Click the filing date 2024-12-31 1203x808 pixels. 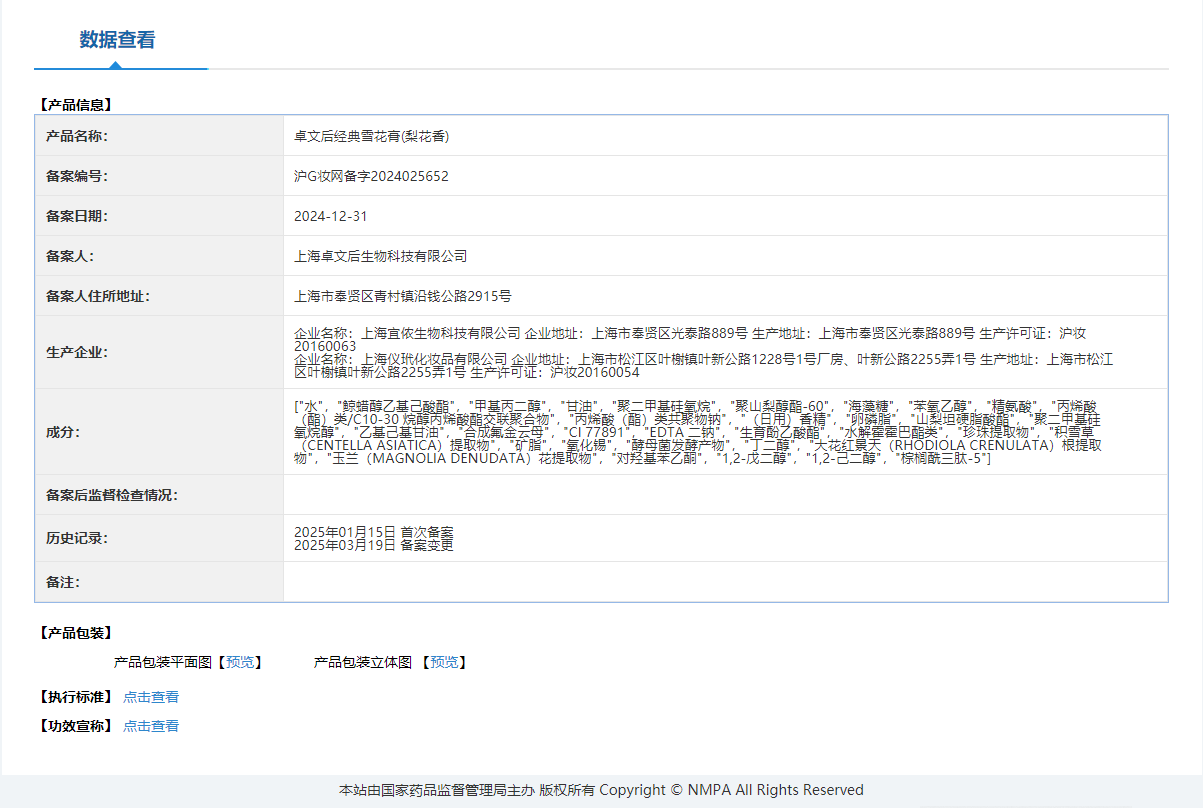[331, 216]
